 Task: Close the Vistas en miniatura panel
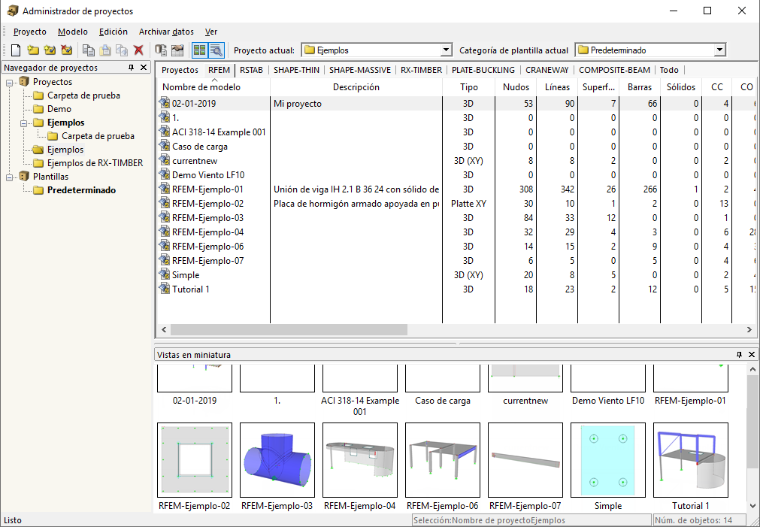tap(752, 354)
